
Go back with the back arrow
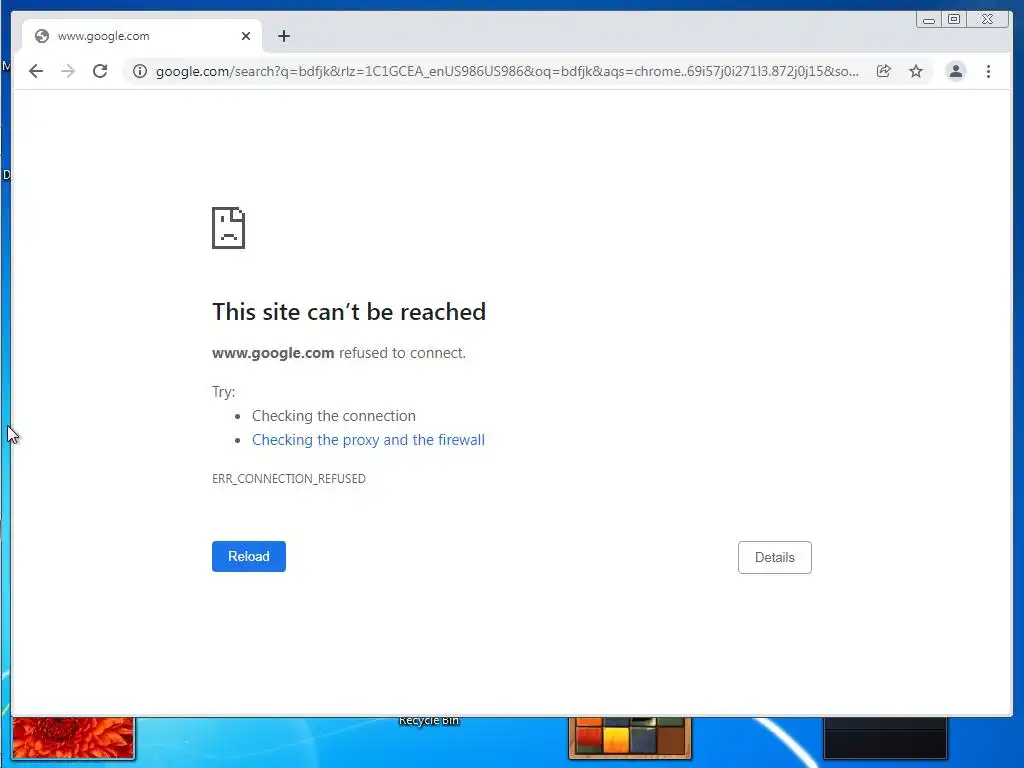(36, 71)
